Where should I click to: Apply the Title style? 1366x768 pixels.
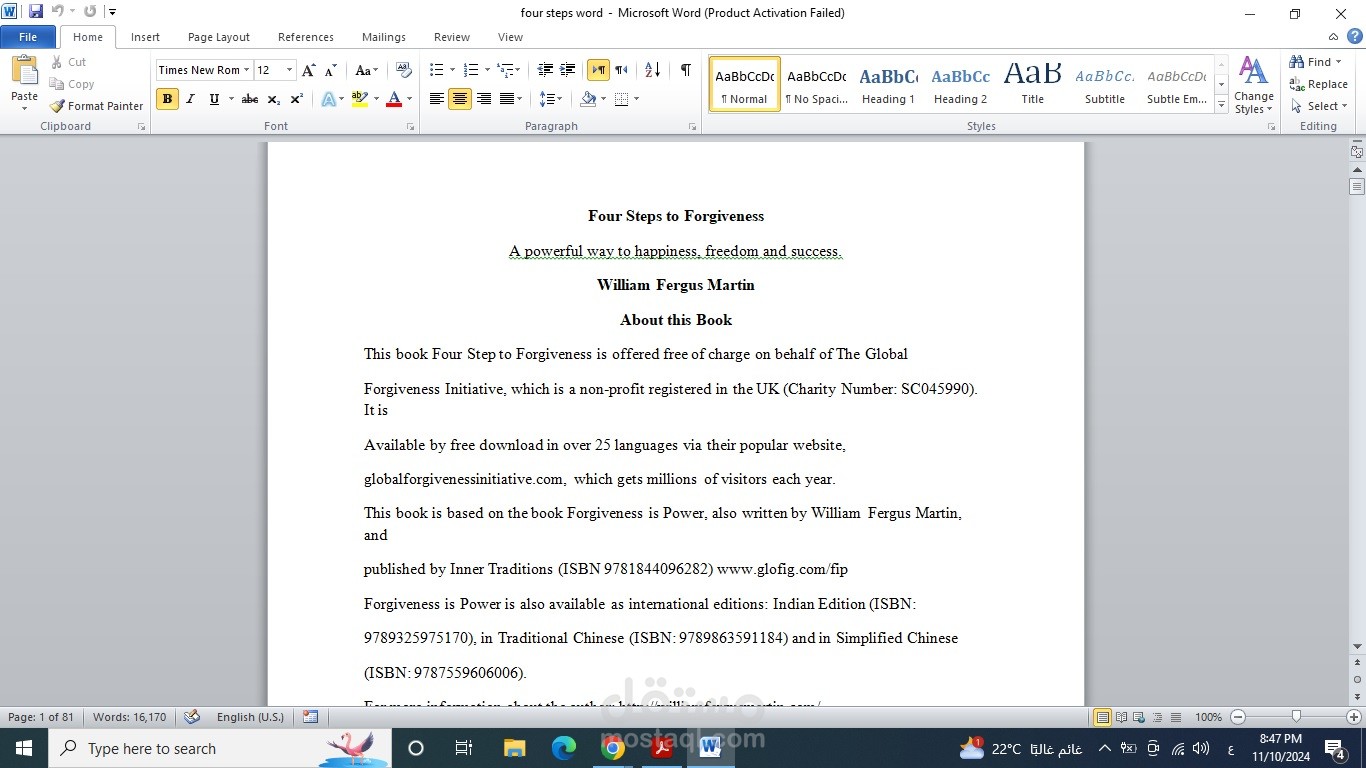(x=1033, y=84)
